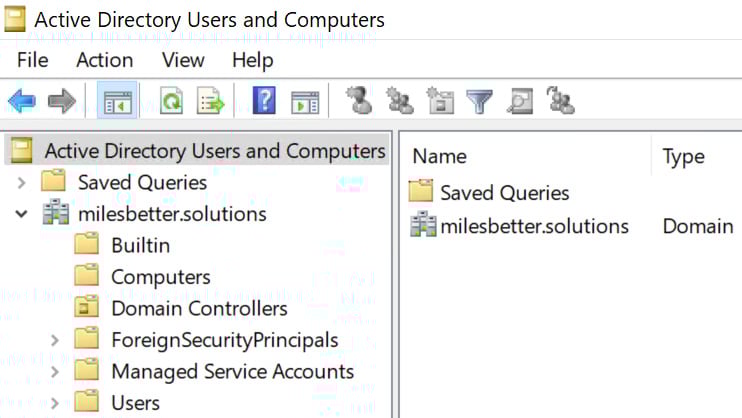
Task: Click the Back arrow toolbar icon
Action: [22, 101]
